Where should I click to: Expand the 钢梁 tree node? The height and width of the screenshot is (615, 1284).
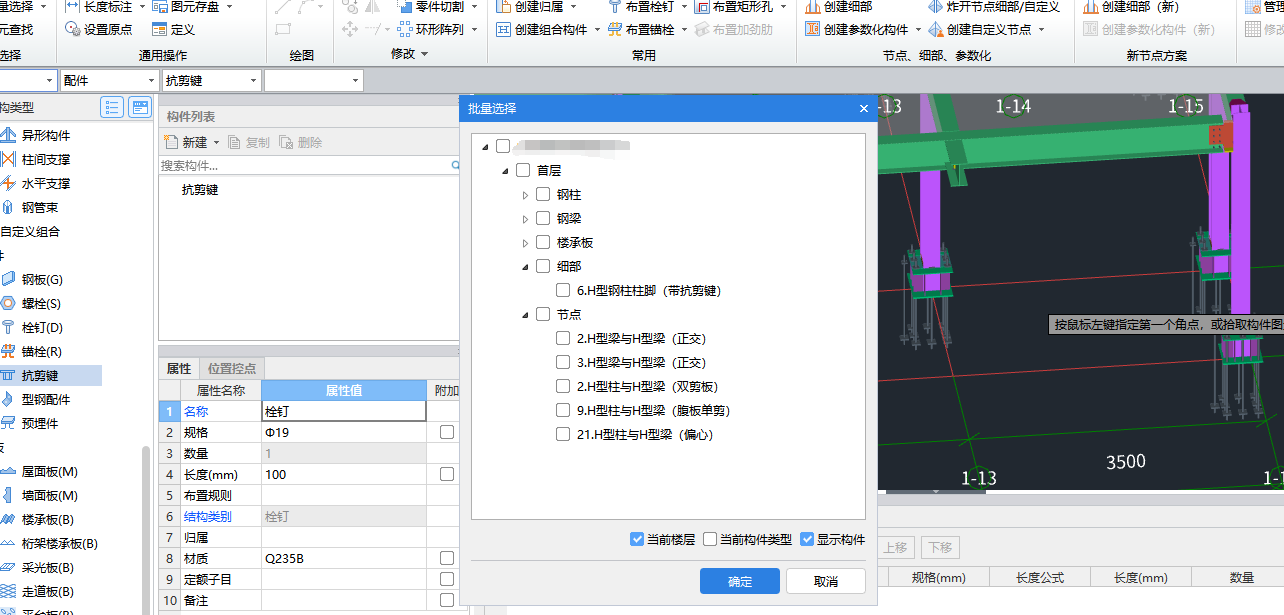tap(526, 219)
